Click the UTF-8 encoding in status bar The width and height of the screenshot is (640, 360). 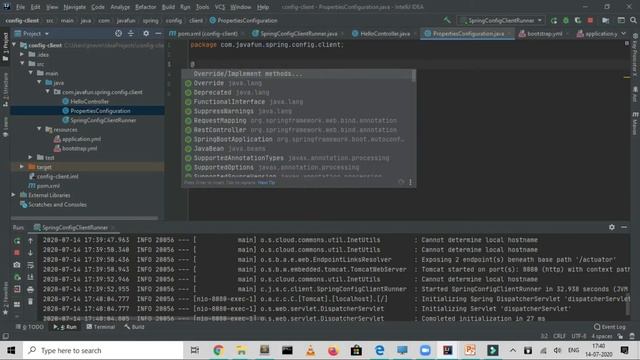coord(579,336)
